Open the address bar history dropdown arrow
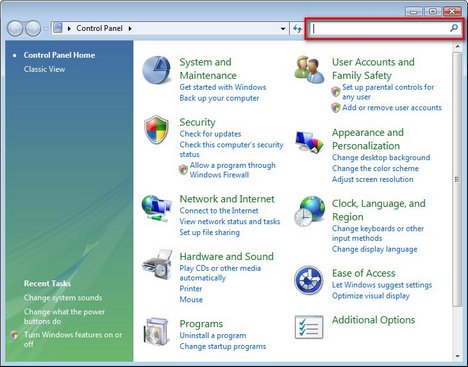Screen dimensions: 468x367 283,29
